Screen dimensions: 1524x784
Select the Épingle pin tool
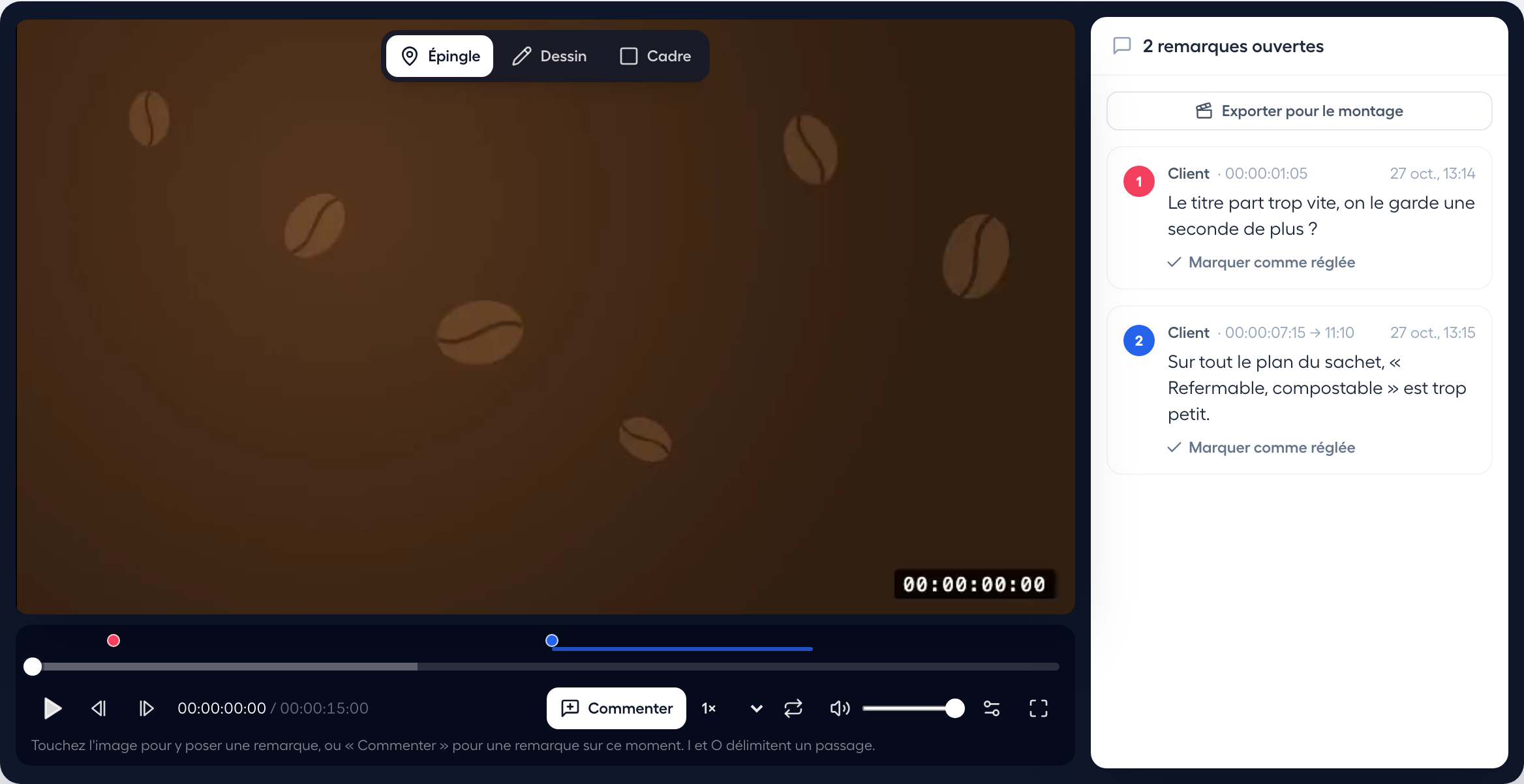click(440, 56)
